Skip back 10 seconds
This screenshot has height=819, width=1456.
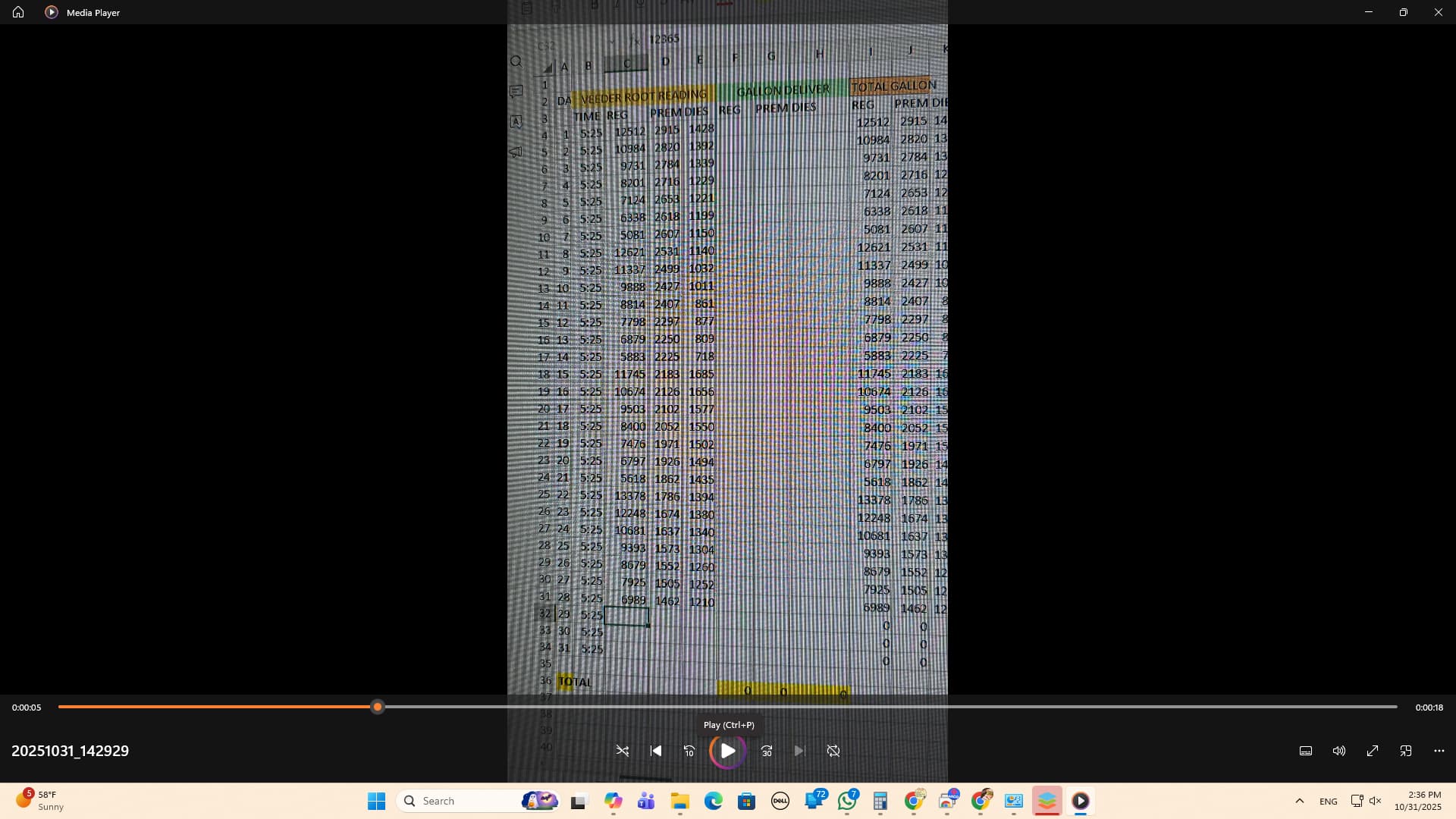click(689, 751)
